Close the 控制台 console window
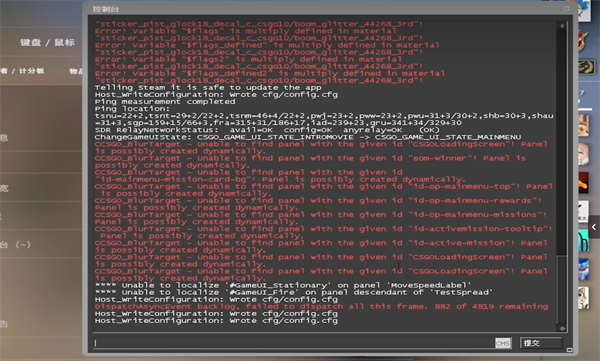 566,8
